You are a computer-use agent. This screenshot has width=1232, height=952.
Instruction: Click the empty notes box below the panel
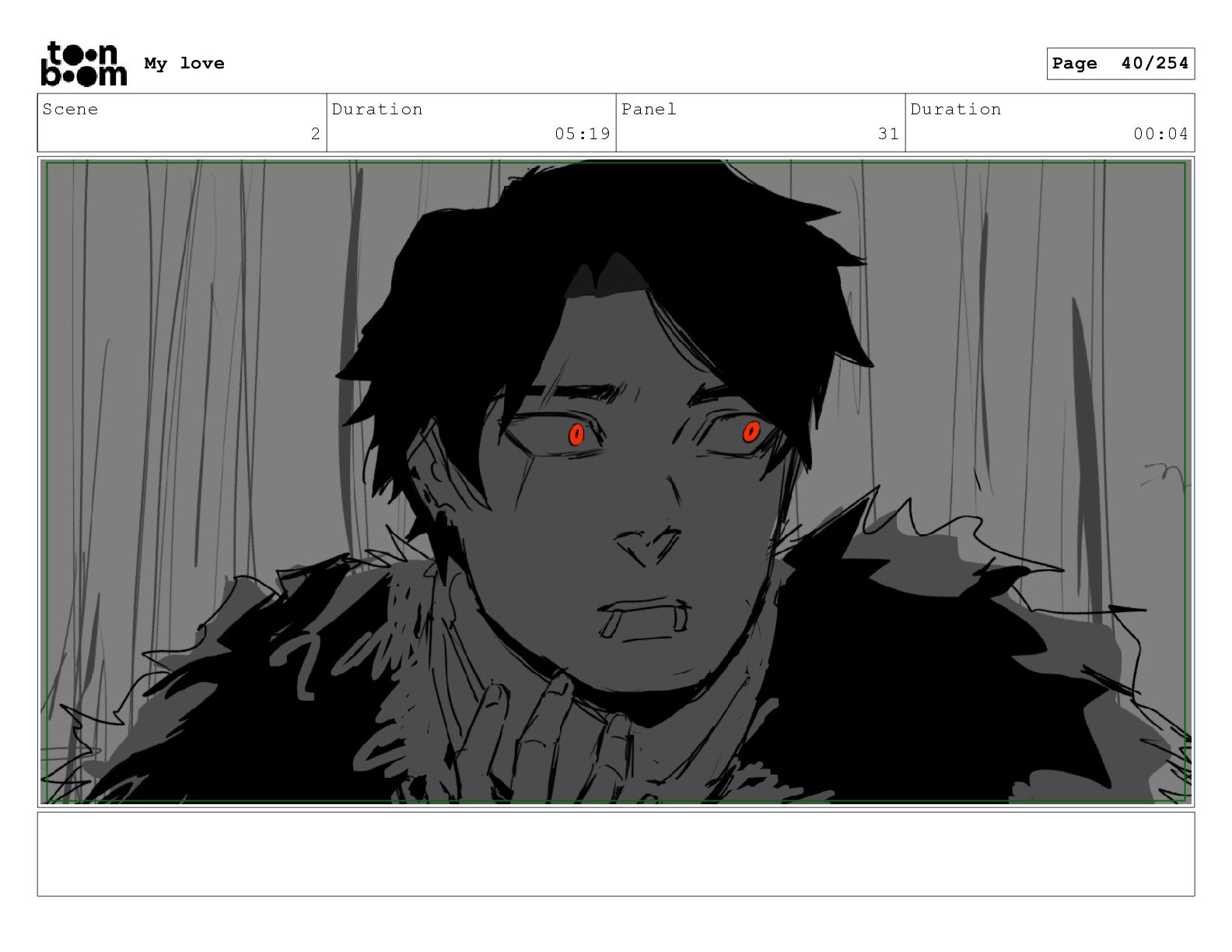616,854
